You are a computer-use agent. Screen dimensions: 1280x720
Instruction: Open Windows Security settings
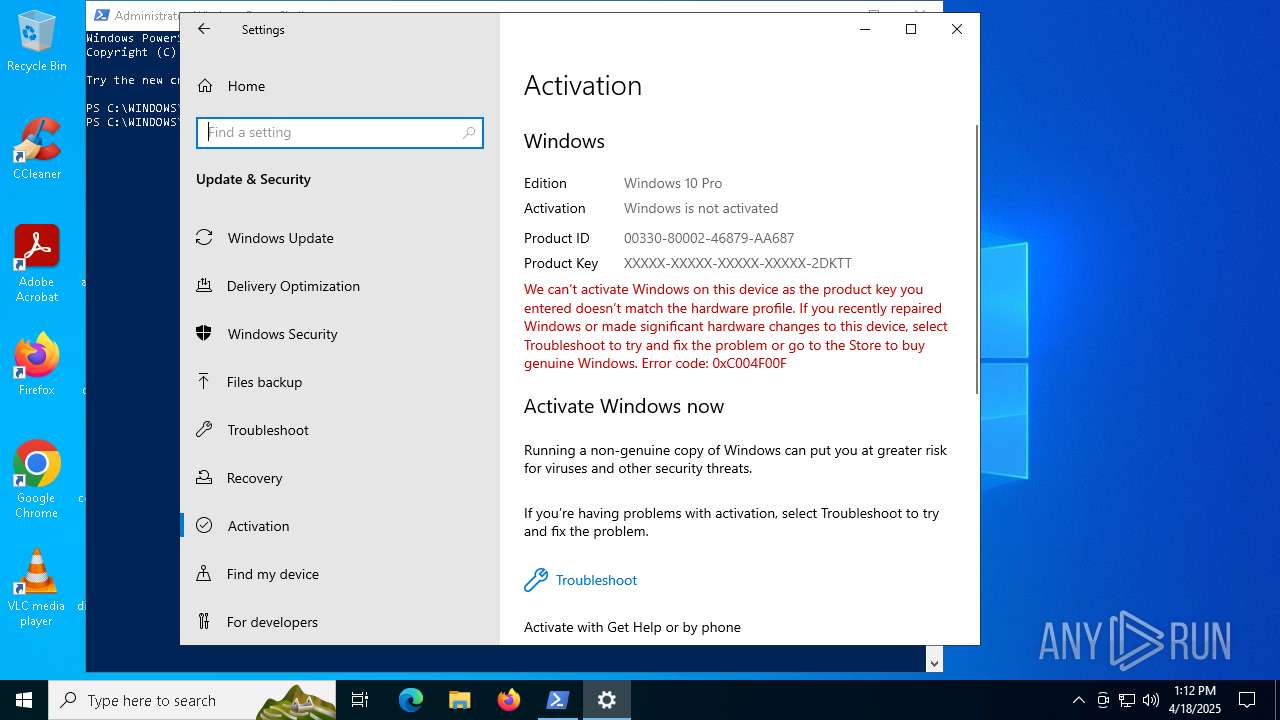[x=340, y=334]
